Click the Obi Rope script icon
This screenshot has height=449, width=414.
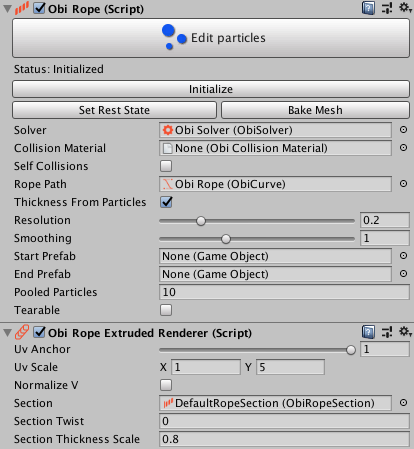coord(22,8)
